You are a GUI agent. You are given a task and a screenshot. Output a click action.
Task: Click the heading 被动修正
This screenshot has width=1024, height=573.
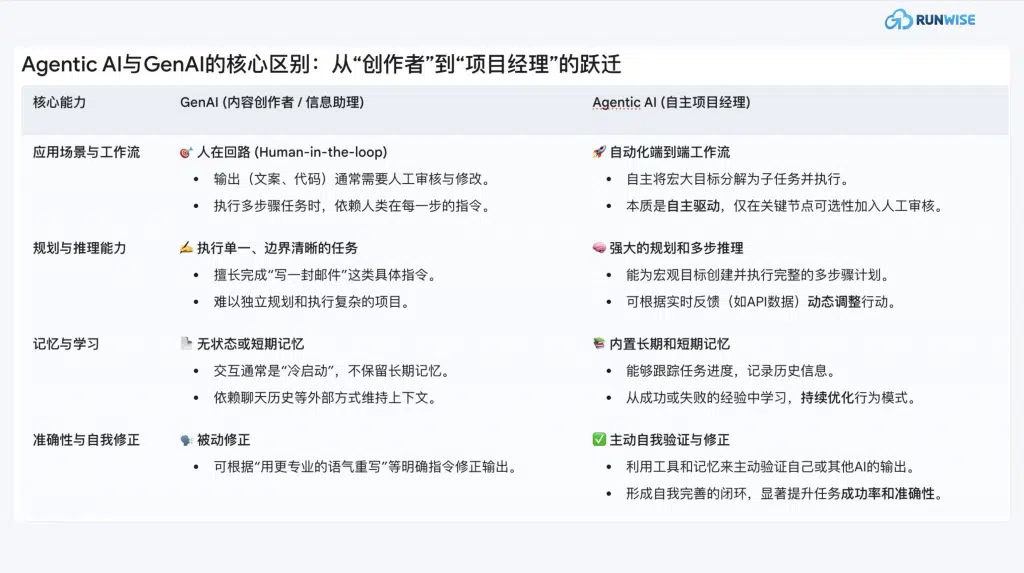[x=223, y=440]
